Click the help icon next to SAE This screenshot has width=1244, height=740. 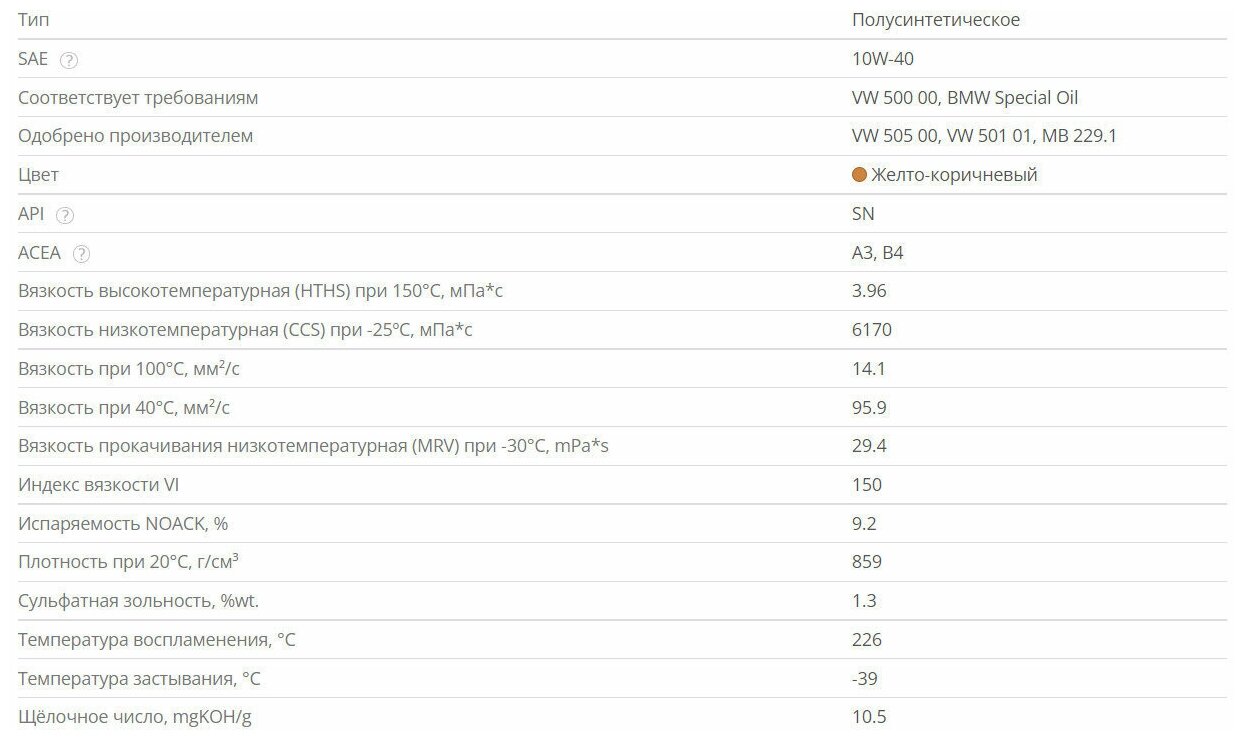point(69,60)
